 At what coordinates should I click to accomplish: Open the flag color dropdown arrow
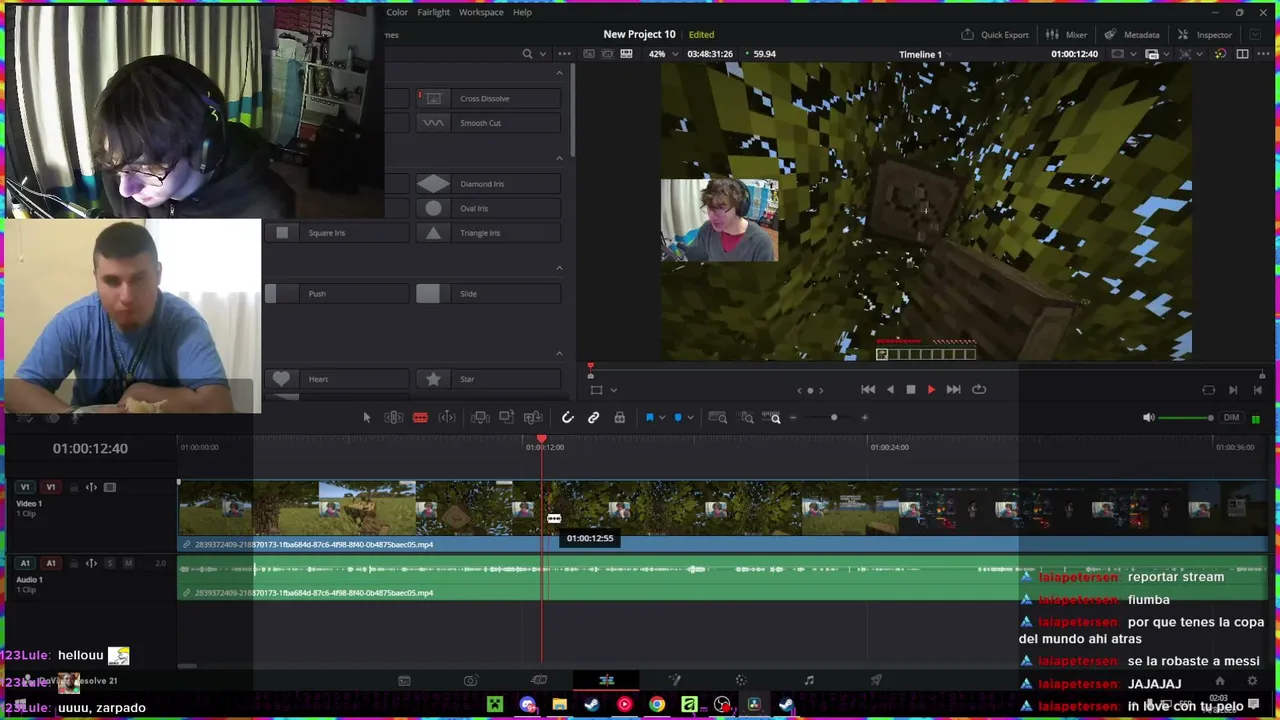661,418
